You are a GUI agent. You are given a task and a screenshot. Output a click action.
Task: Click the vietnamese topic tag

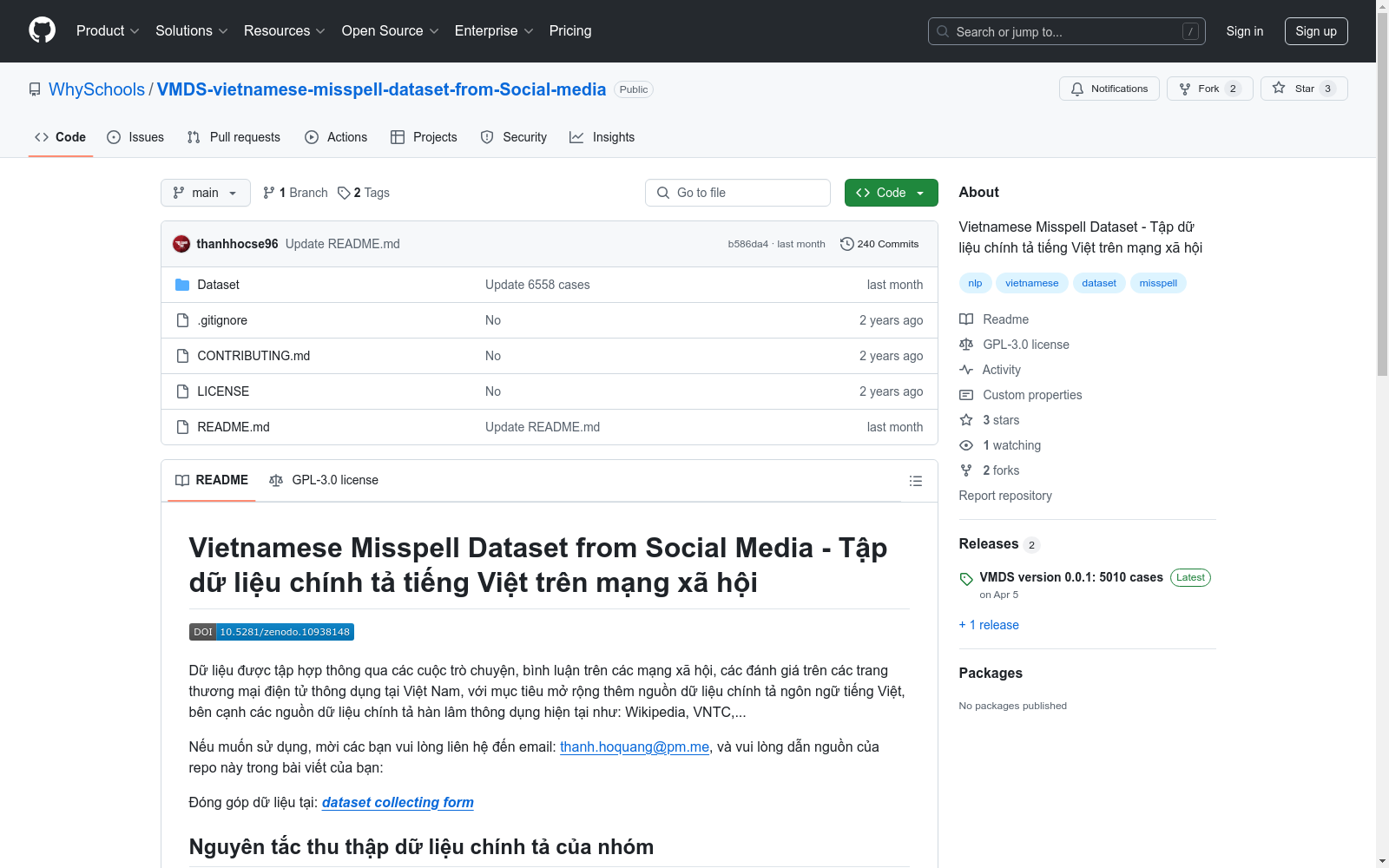pos(1032,283)
